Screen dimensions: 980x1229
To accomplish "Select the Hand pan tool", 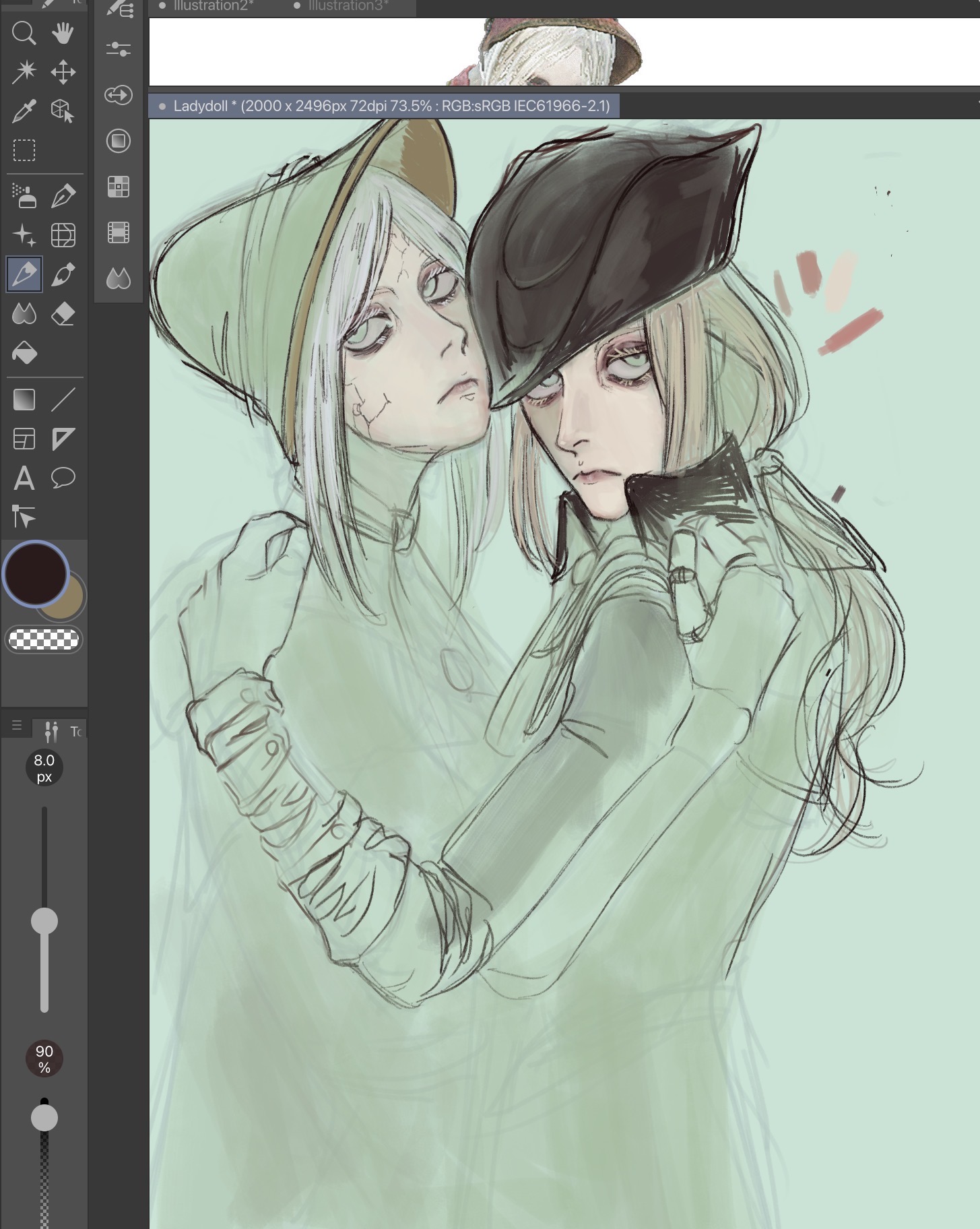I will pos(63,33).
